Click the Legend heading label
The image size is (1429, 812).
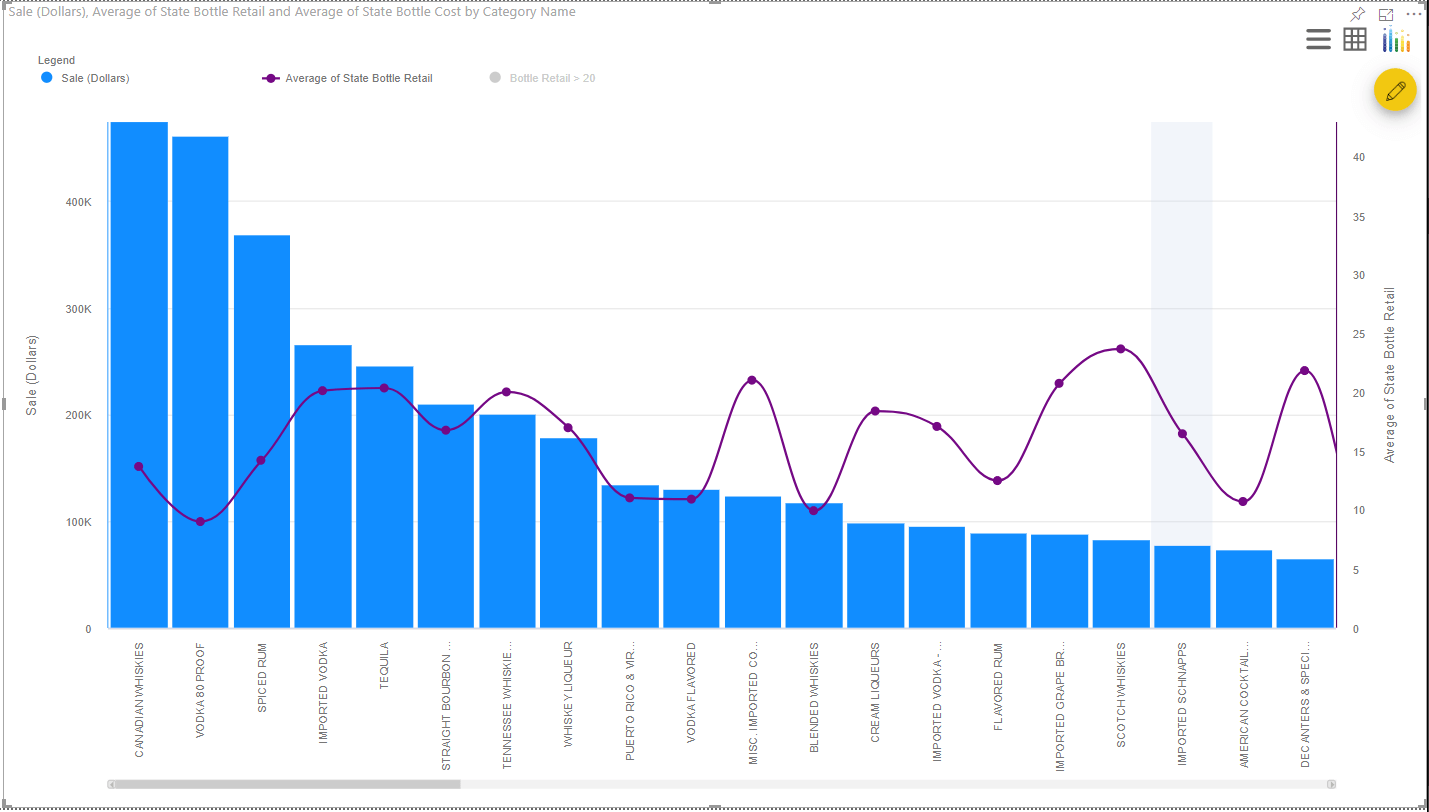(56, 60)
